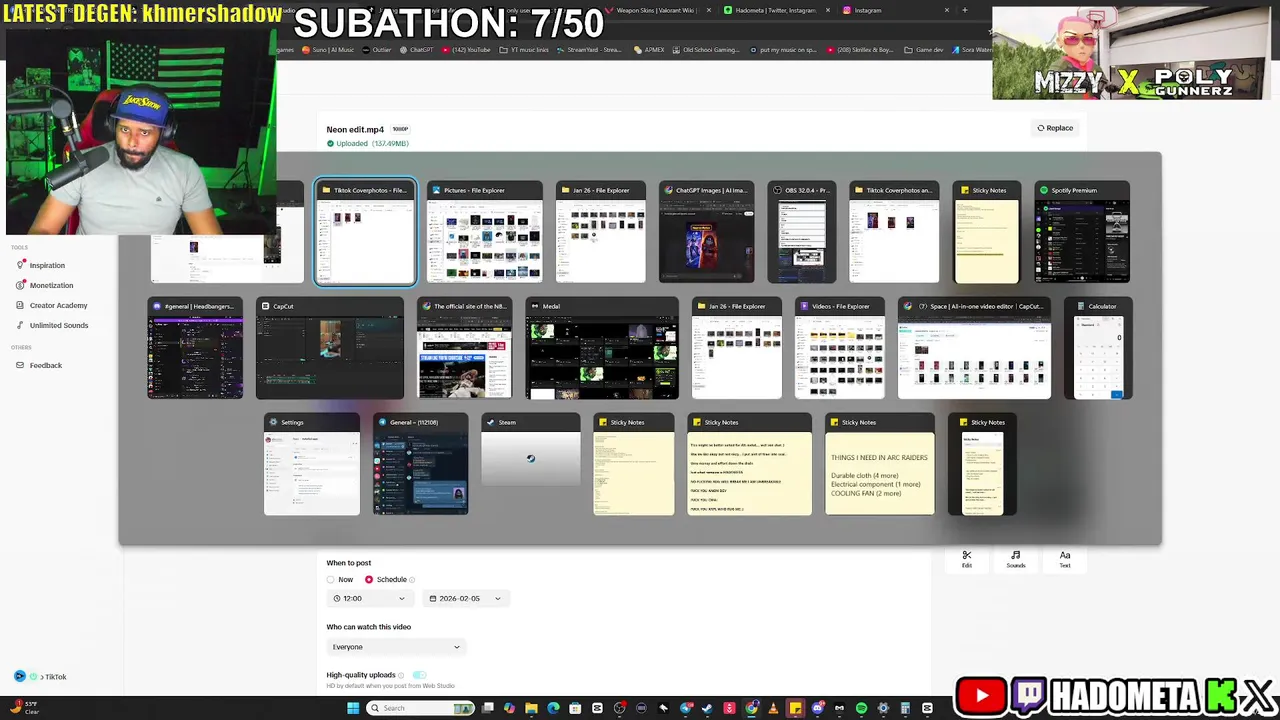This screenshot has height=720, width=1280.
Task: Select the Schedule radio button
Action: pyautogui.click(x=369, y=579)
